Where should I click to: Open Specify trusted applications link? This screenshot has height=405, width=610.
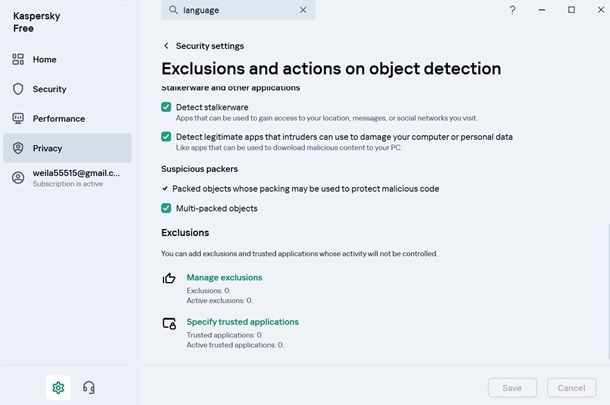242,322
